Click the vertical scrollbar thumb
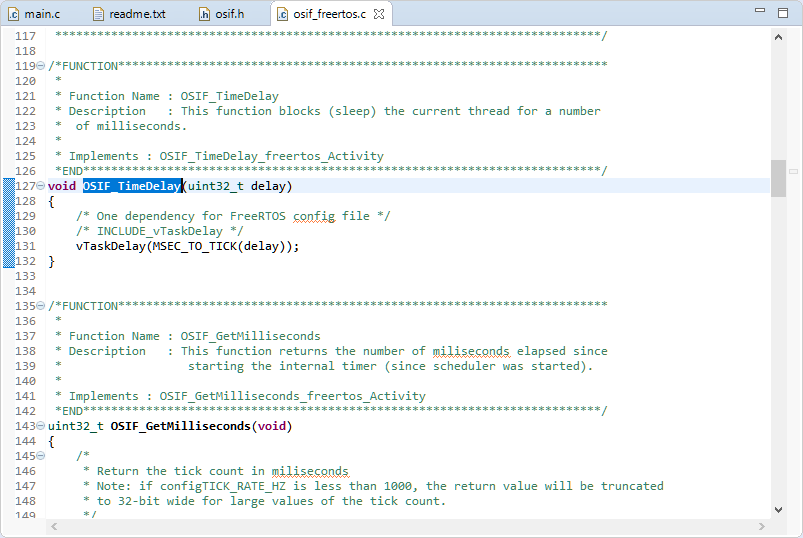Image resolution: width=803 pixels, height=538 pixels. pos(778,178)
